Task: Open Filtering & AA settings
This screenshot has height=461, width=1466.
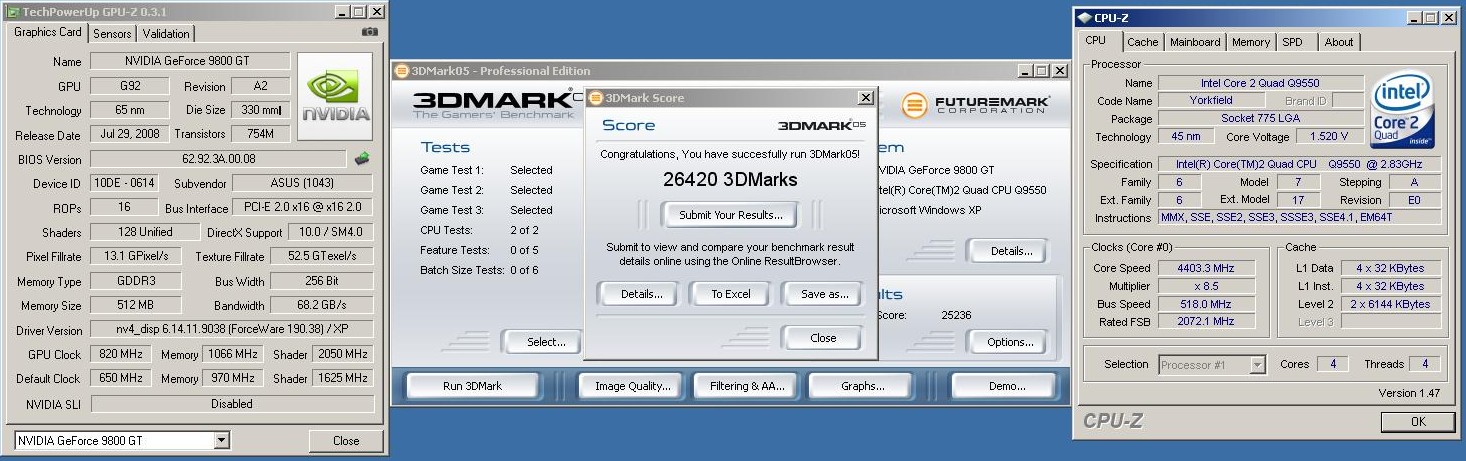Action: 747,386
